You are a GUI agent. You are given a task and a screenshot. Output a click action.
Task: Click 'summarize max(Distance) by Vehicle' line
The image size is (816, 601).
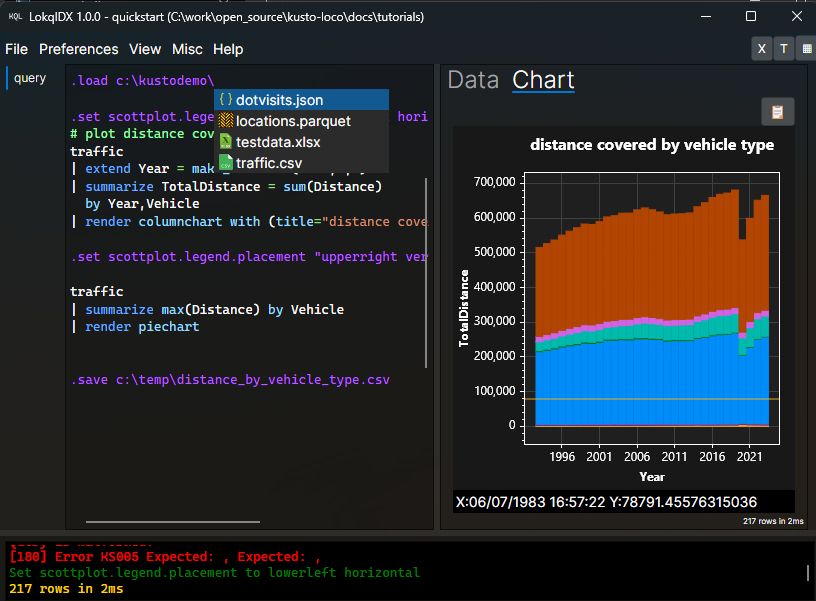[207, 310]
